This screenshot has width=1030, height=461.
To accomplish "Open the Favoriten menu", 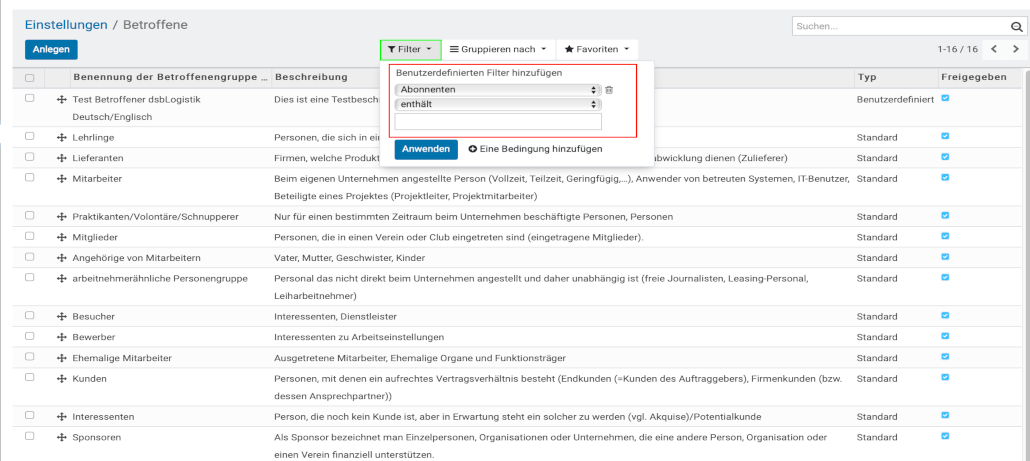I will click(597, 49).
